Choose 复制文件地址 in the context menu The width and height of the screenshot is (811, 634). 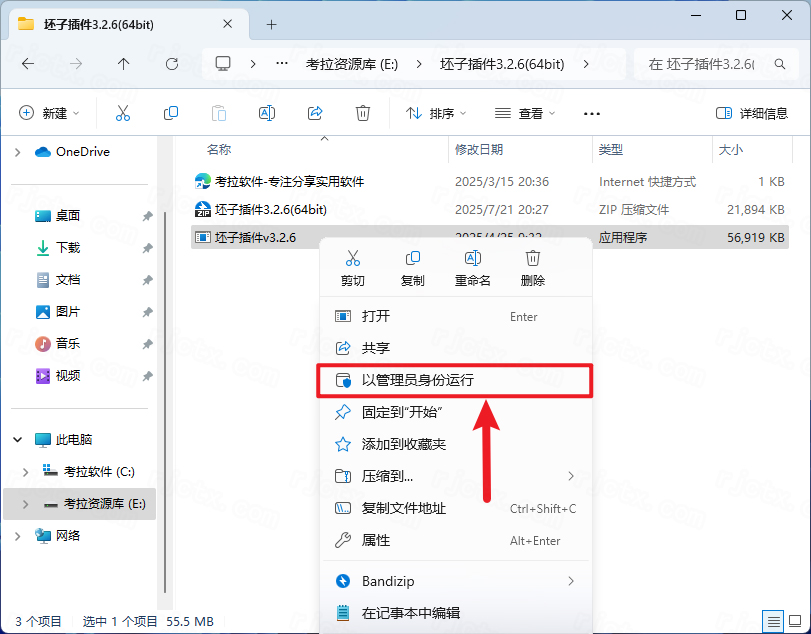(x=456, y=508)
